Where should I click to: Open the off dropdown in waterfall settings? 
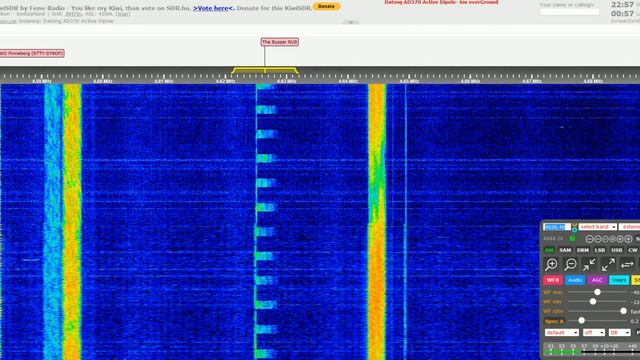pos(594,333)
